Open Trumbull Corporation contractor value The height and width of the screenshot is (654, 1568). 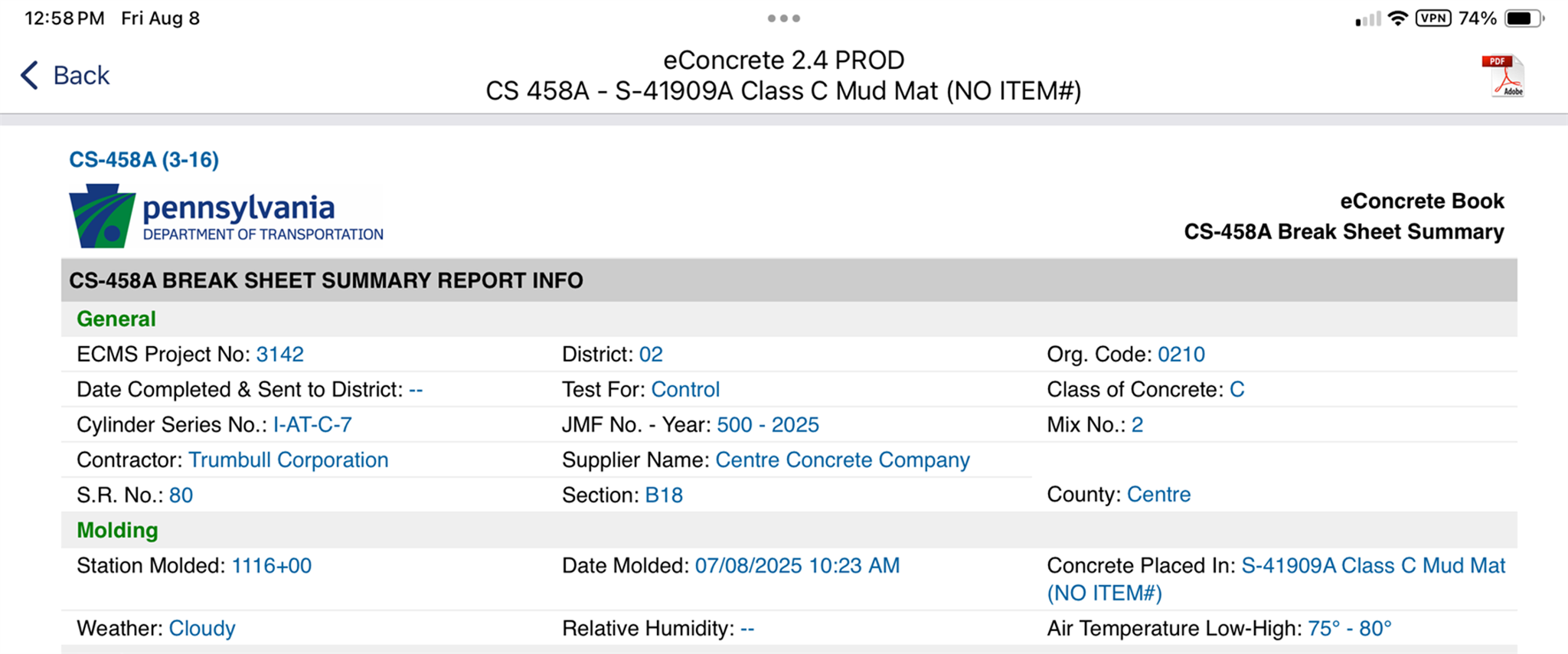(x=289, y=459)
